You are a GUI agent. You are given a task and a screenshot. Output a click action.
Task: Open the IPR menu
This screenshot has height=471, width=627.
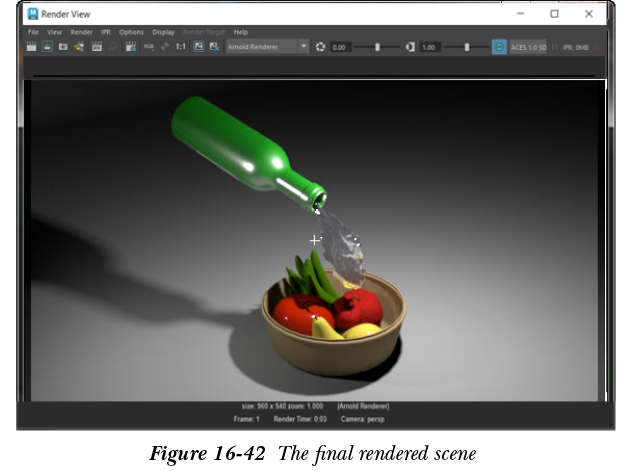click(x=105, y=32)
